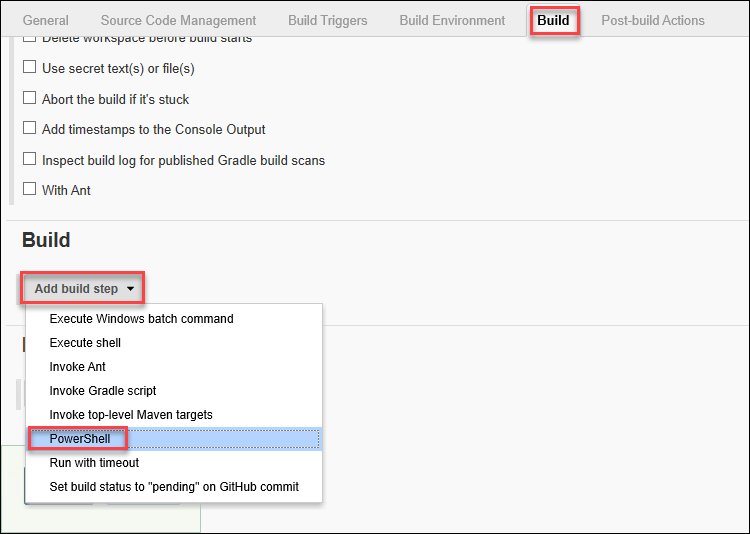The width and height of the screenshot is (750, 534).
Task: Expand the Add build step dropdown
Action: click(x=82, y=289)
